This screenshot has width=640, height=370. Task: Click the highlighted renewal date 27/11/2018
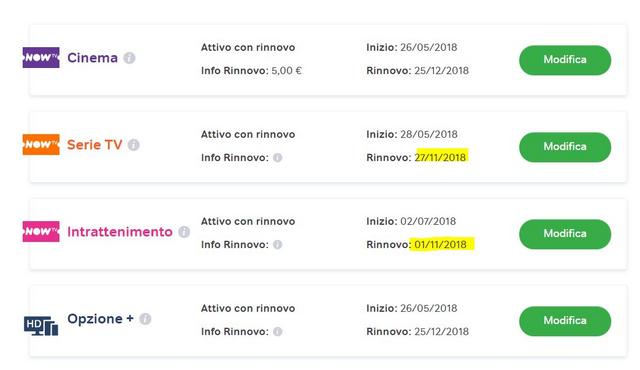(x=441, y=157)
